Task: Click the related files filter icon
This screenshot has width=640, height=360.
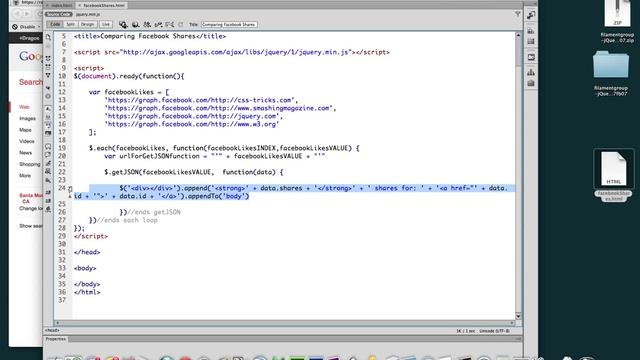Action: (x=518, y=14)
